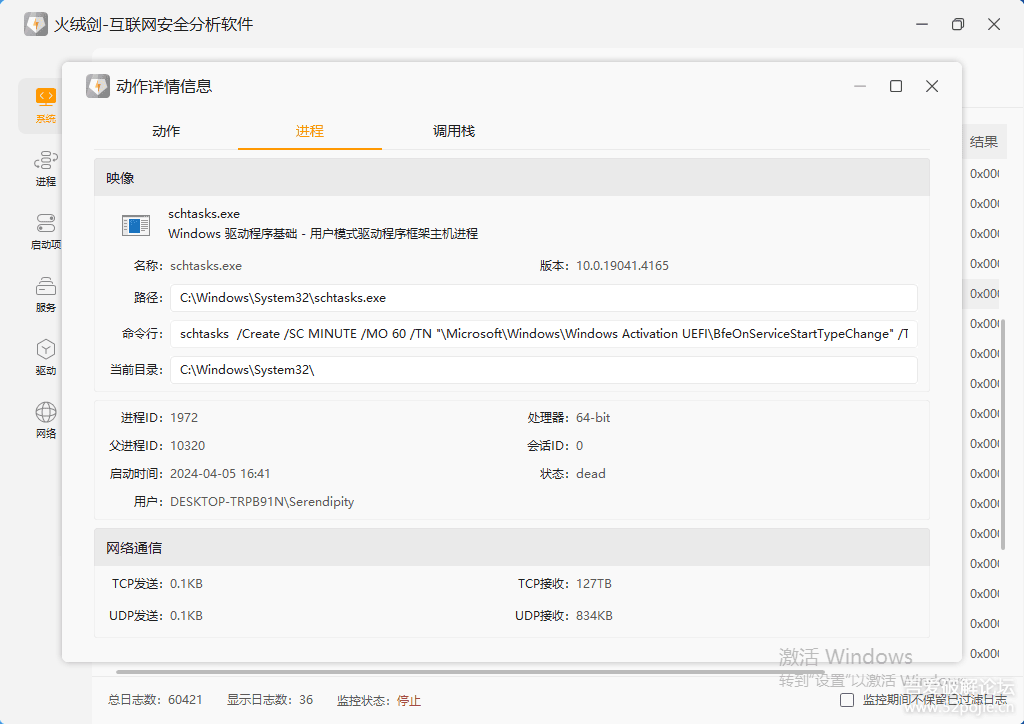This screenshot has height=724, width=1024.
Task: Click the 名称 value schtasks.exe
Action: [206, 266]
